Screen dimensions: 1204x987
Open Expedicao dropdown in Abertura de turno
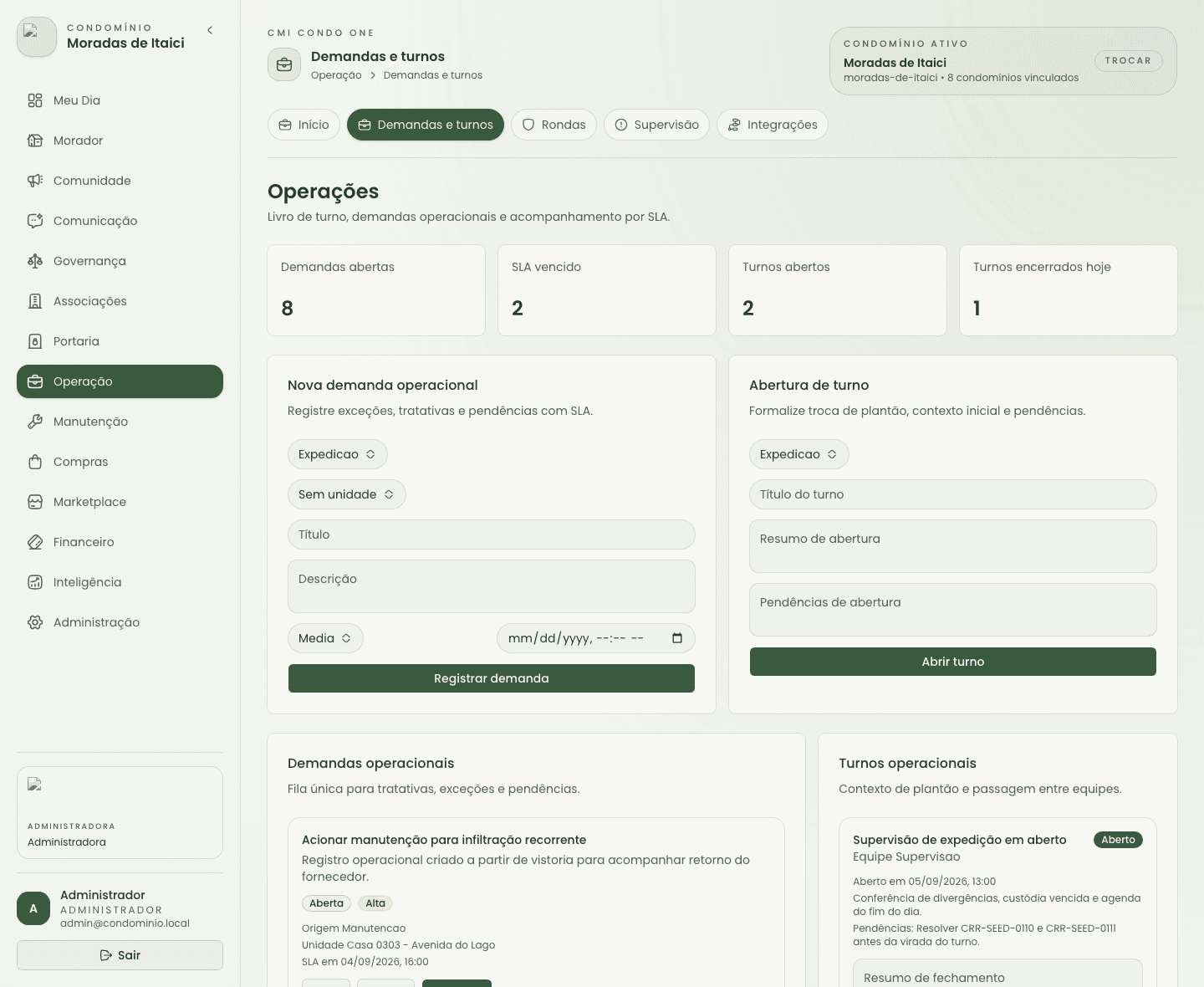click(799, 454)
